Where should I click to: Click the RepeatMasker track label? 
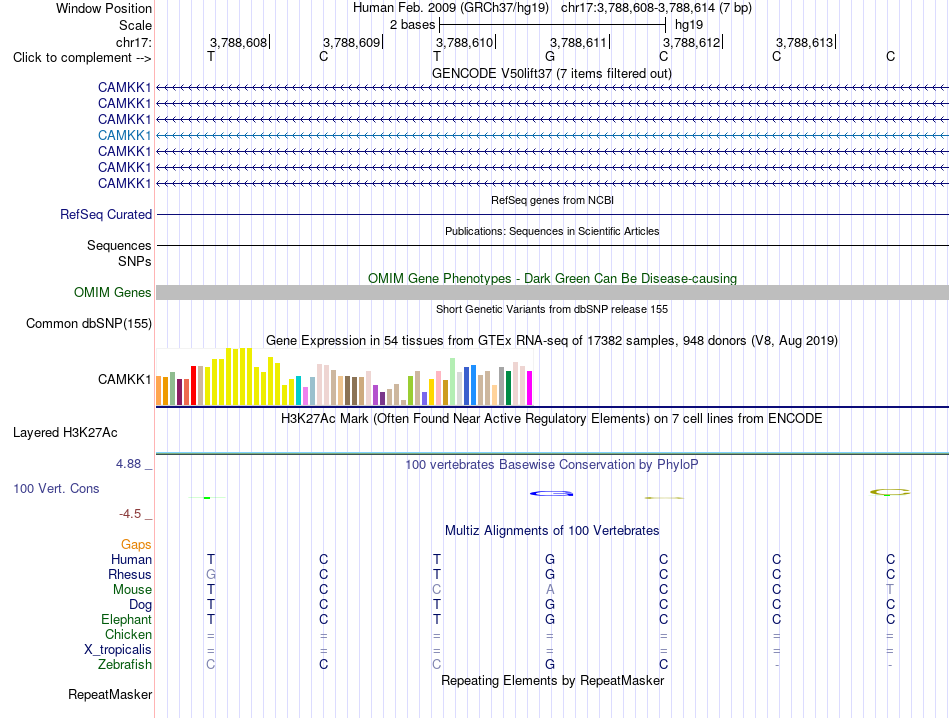tap(110, 694)
